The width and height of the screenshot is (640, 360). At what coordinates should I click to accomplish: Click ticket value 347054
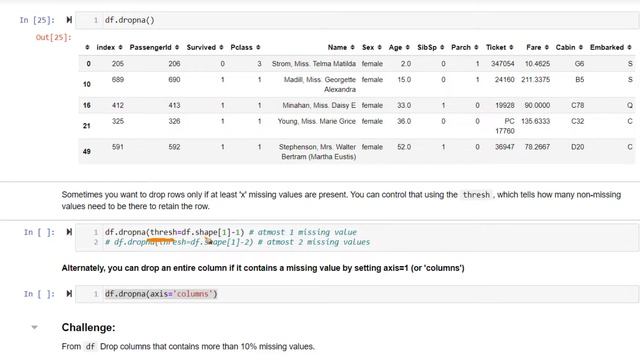pyautogui.click(x=502, y=64)
